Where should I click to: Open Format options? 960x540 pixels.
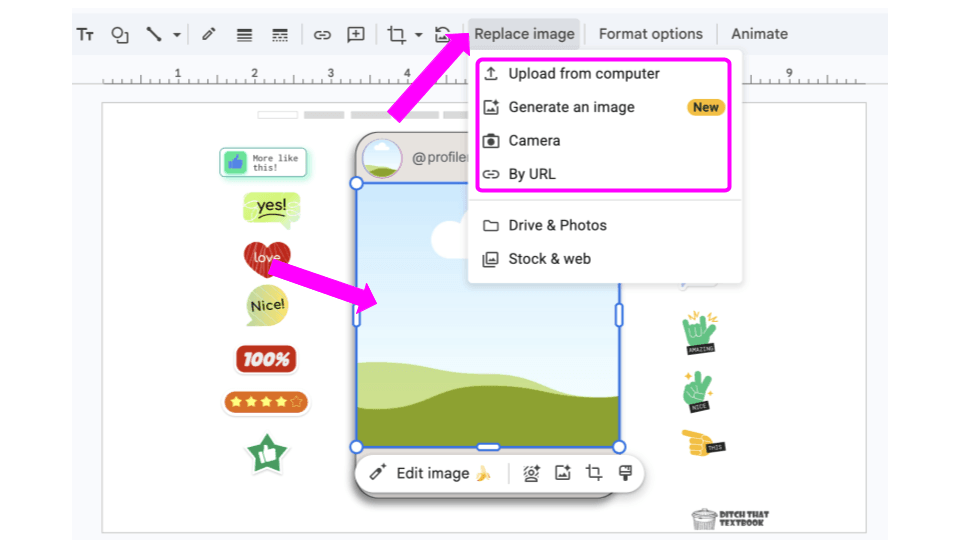[x=650, y=34]
